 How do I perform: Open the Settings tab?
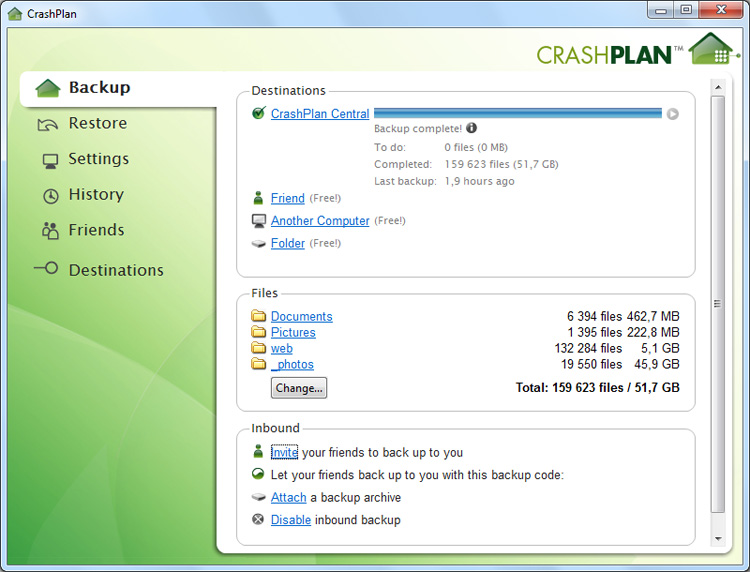pos(99,159)
